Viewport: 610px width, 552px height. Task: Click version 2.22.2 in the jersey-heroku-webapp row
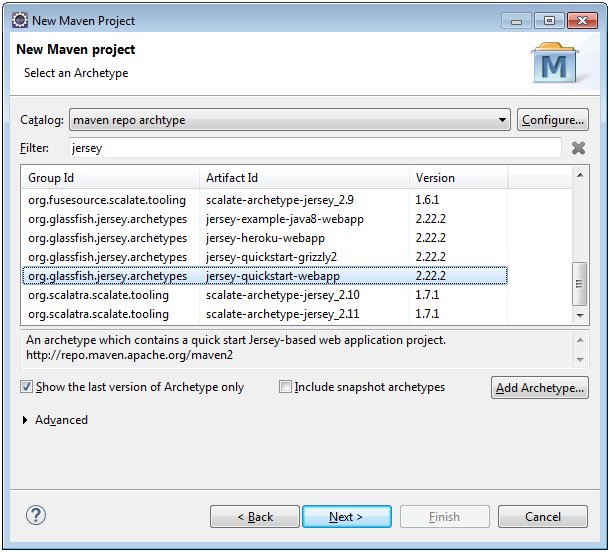[x=430, y=238]
